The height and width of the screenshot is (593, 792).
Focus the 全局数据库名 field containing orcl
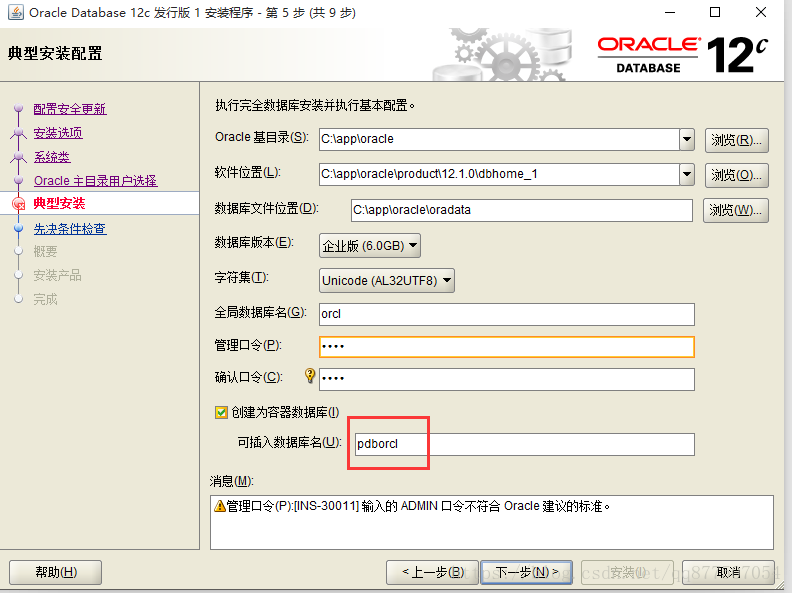pos(507,314)
